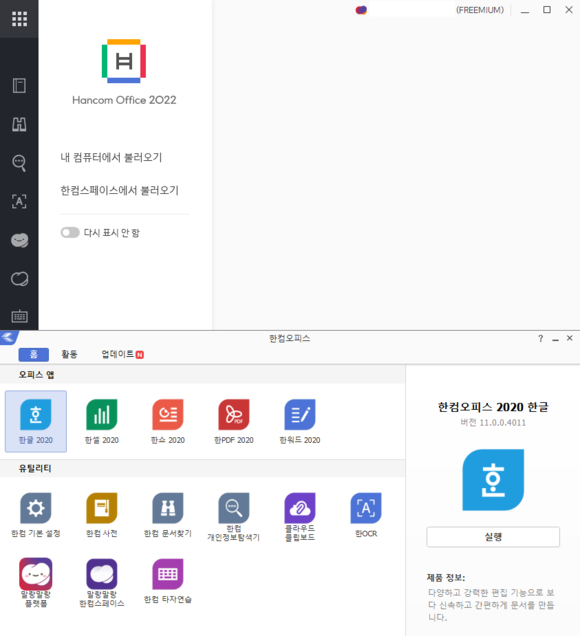This screenshot has width=580, height=636.
Task: Open the personal info scanner sidebar icon
Action: click(x=19, y=163)
